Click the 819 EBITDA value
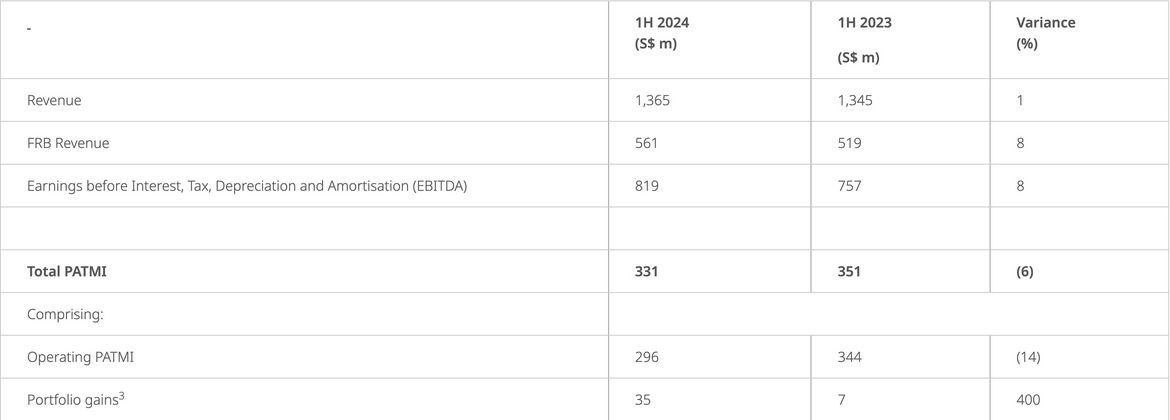The height and width of the screenshot is (420, 1170). click(646, 186)
